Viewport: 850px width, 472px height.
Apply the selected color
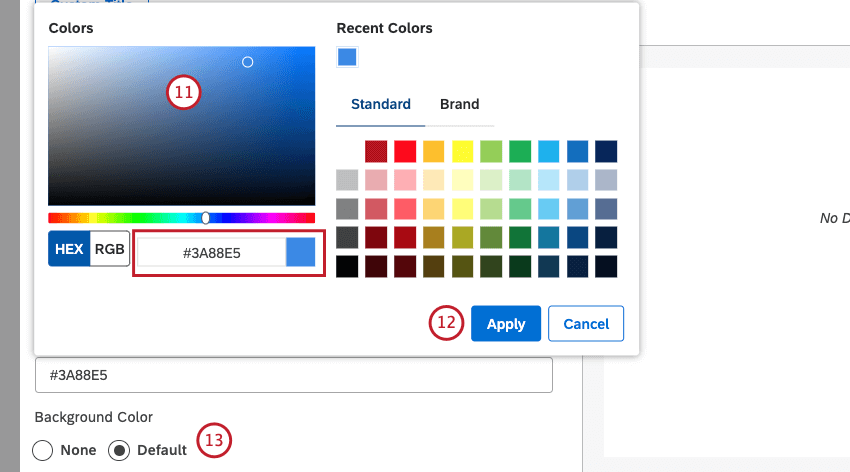(x=505, y=324)
